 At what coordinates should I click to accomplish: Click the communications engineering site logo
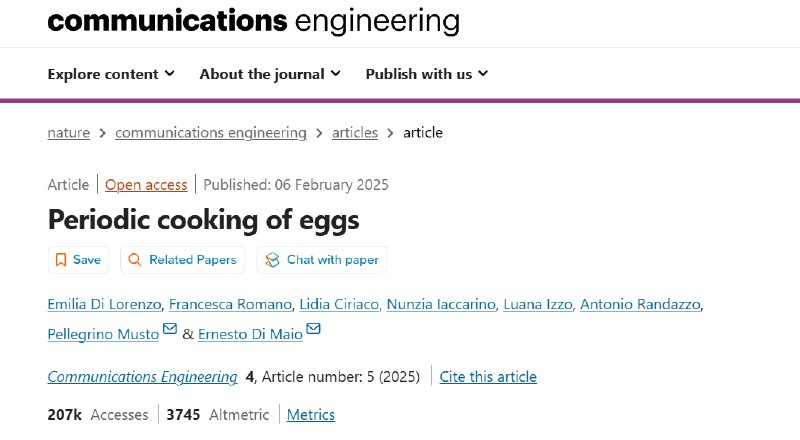[x=253, y=20]
